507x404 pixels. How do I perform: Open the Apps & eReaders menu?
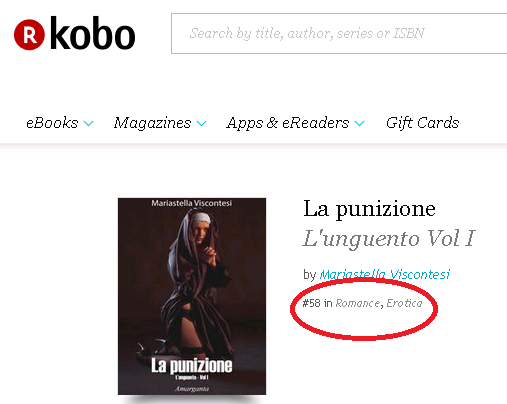[x=288, y=123]
